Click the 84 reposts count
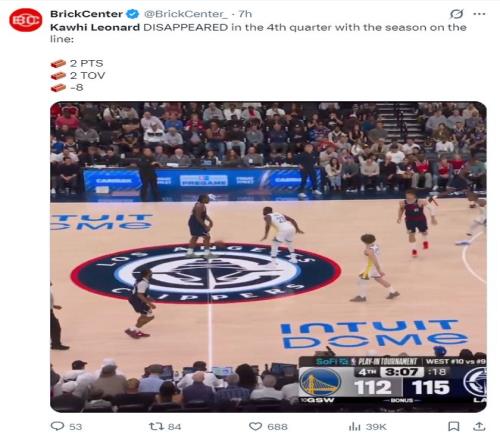The width and height of the screenshot is (500, 440). (x=174, y=427)
